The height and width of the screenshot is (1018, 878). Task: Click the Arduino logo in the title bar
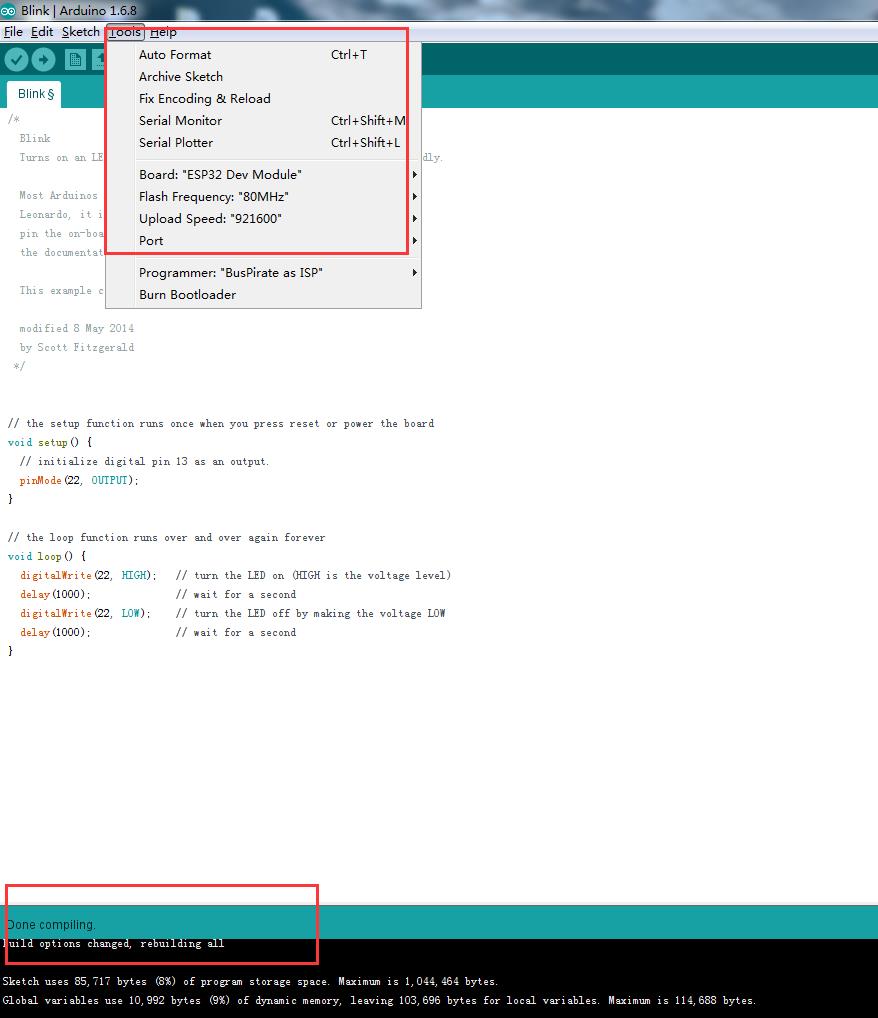click(8, 10)
